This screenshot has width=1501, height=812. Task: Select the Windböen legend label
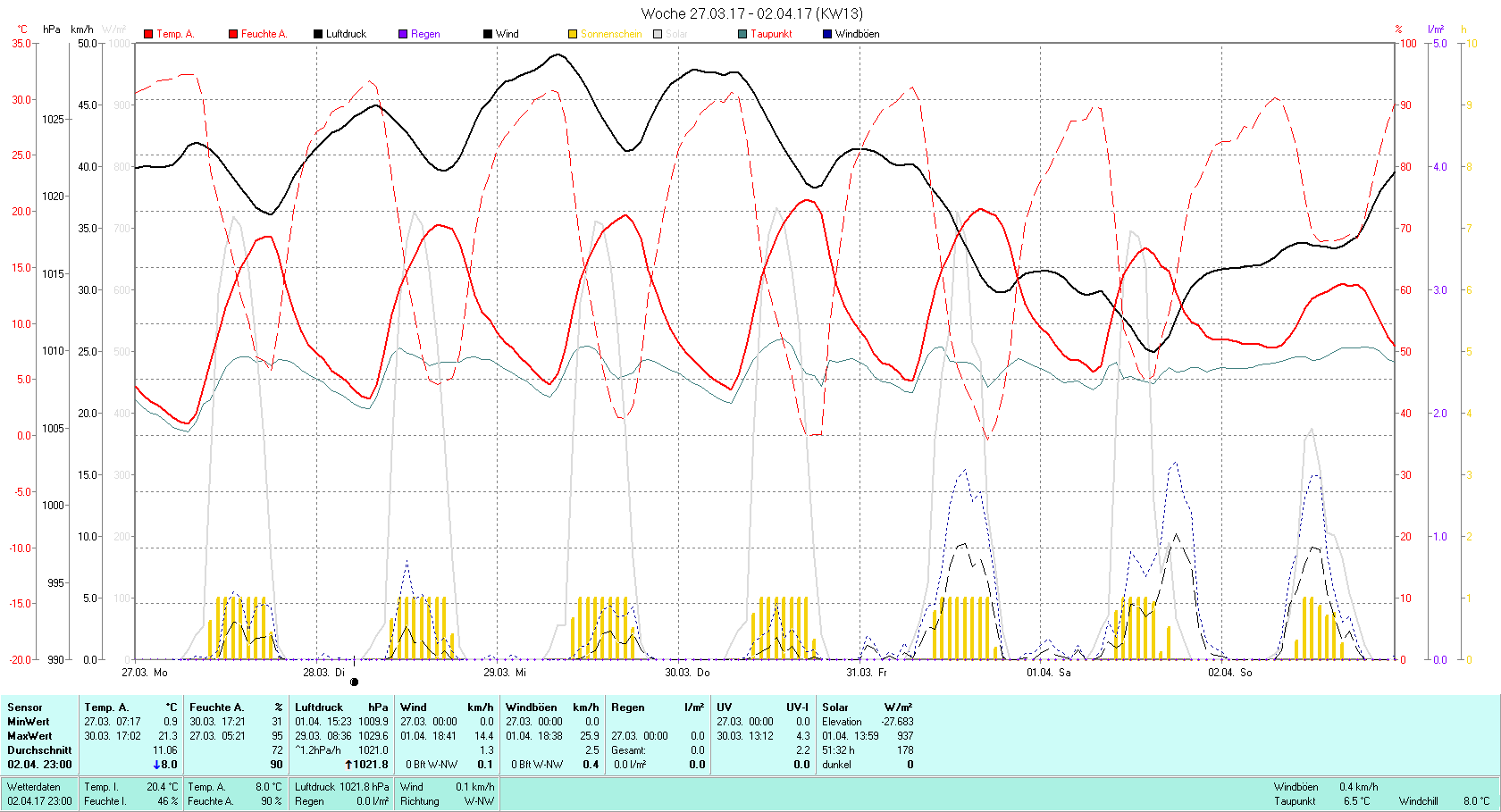pyautogui.click(x=857, y=34)
